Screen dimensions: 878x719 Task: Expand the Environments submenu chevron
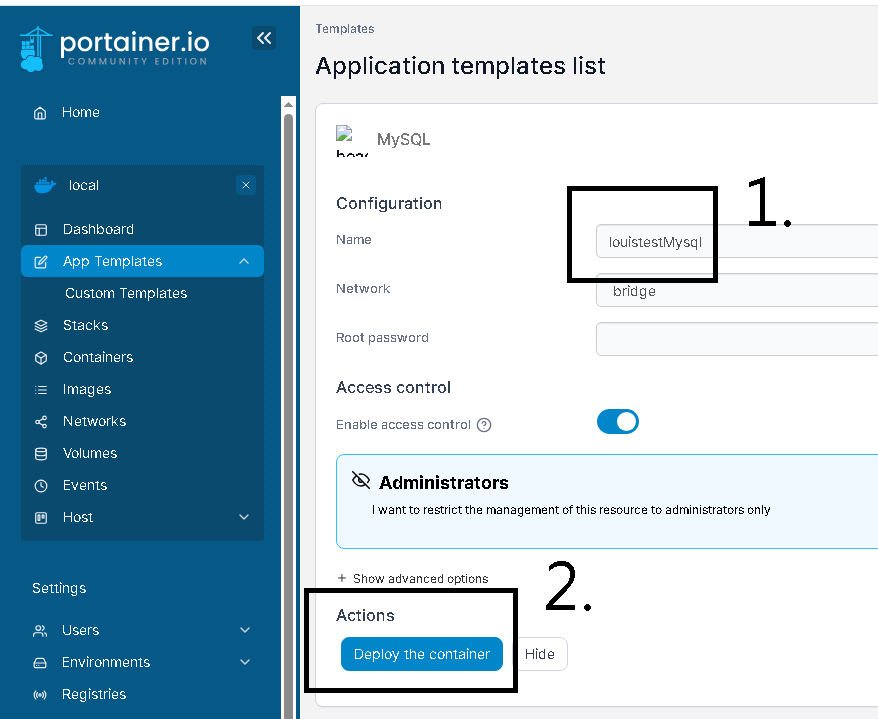245,662
